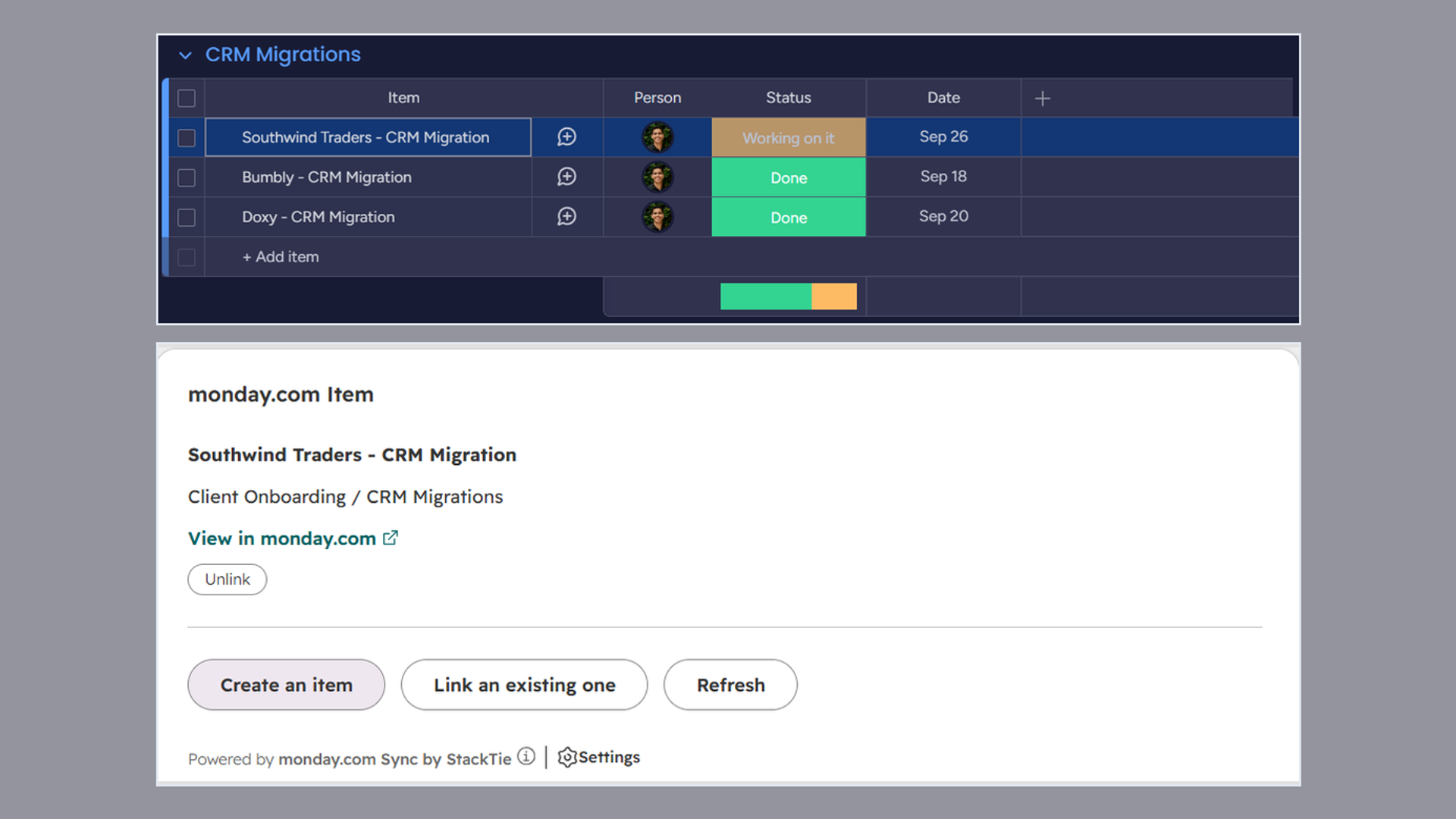
Task: Select the Sep 18 date cell
Action: (x=943, y=177)
